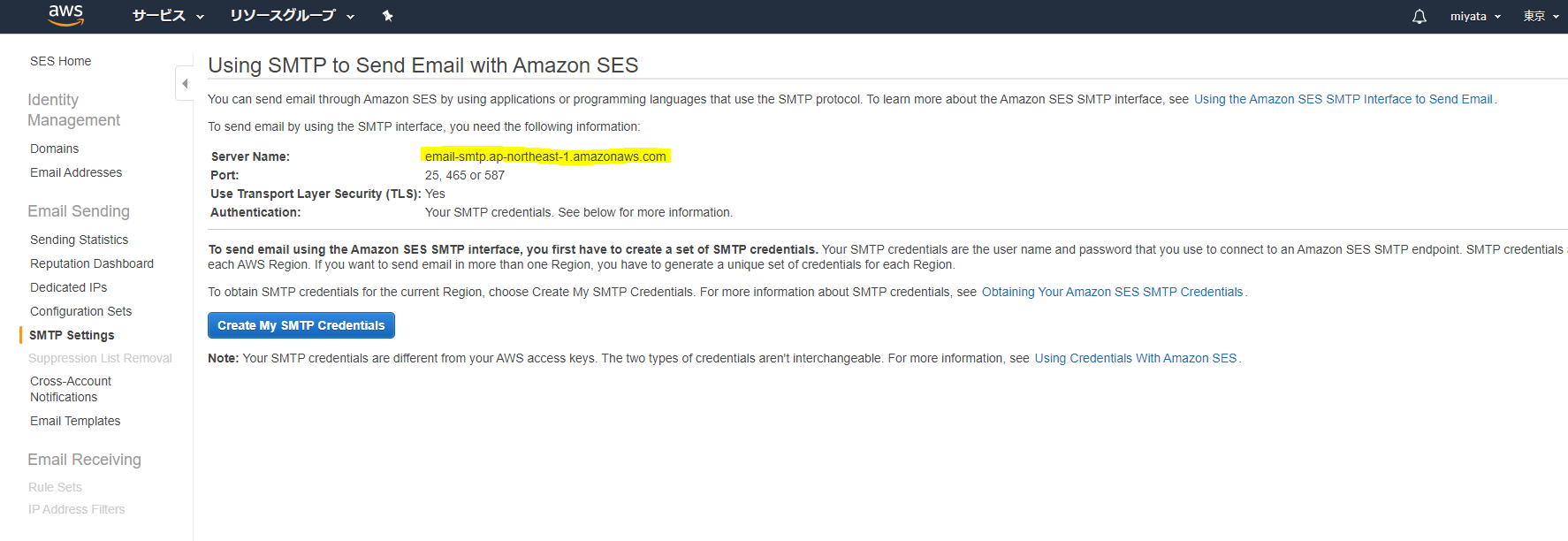Screen dimensions: 1568x541
Task: Collapse the left navigation sidebar arrow
Action: pyautogui.click(x=185, y=83)
